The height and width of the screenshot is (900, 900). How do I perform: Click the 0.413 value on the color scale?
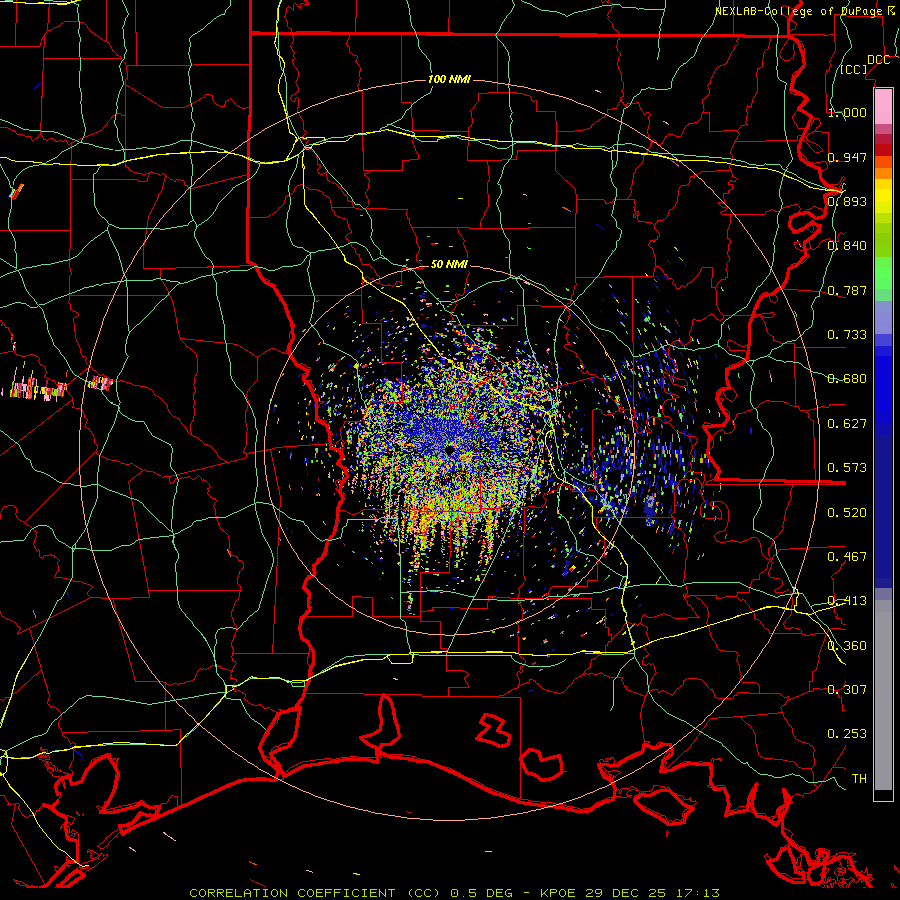click(847, 601)
